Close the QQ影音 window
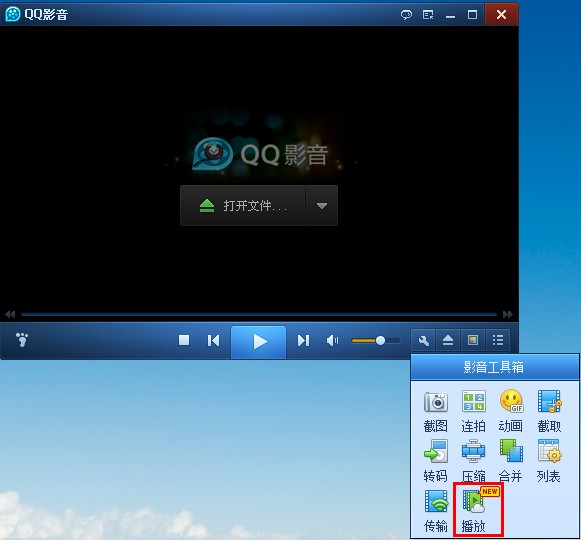The width and height of the screenshot is (581, 540). [x=501, y=14]
